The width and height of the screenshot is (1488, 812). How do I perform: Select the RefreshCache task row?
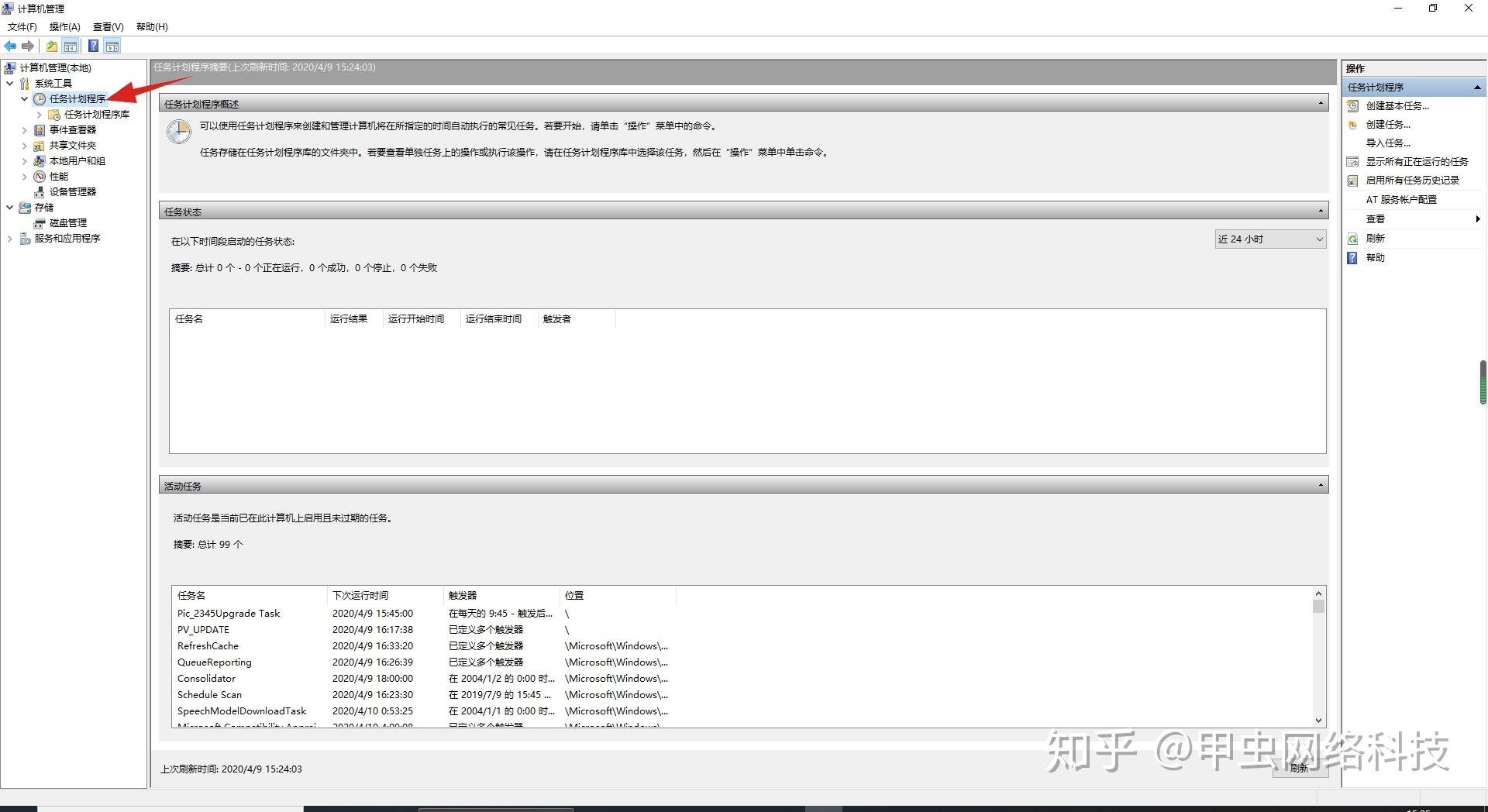click(x=422, y=646)
